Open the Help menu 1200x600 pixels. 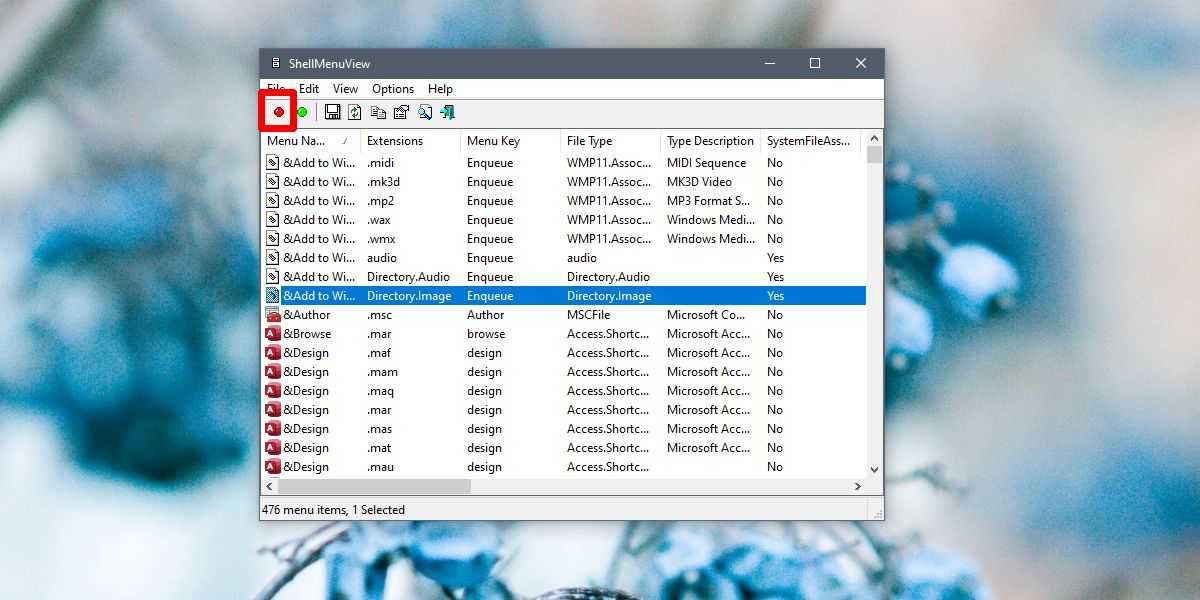[x=440, y=89]
